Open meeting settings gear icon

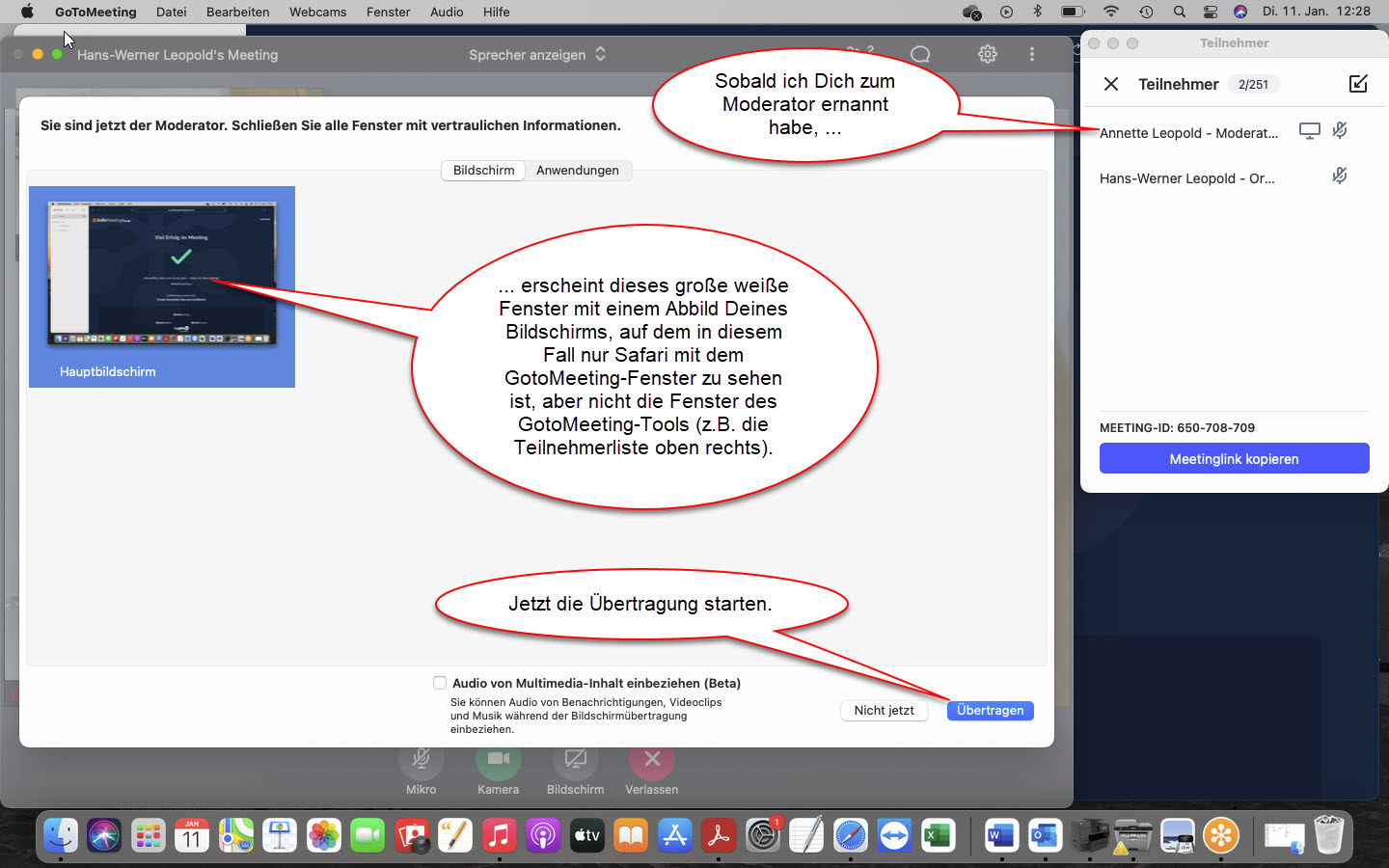988,54
